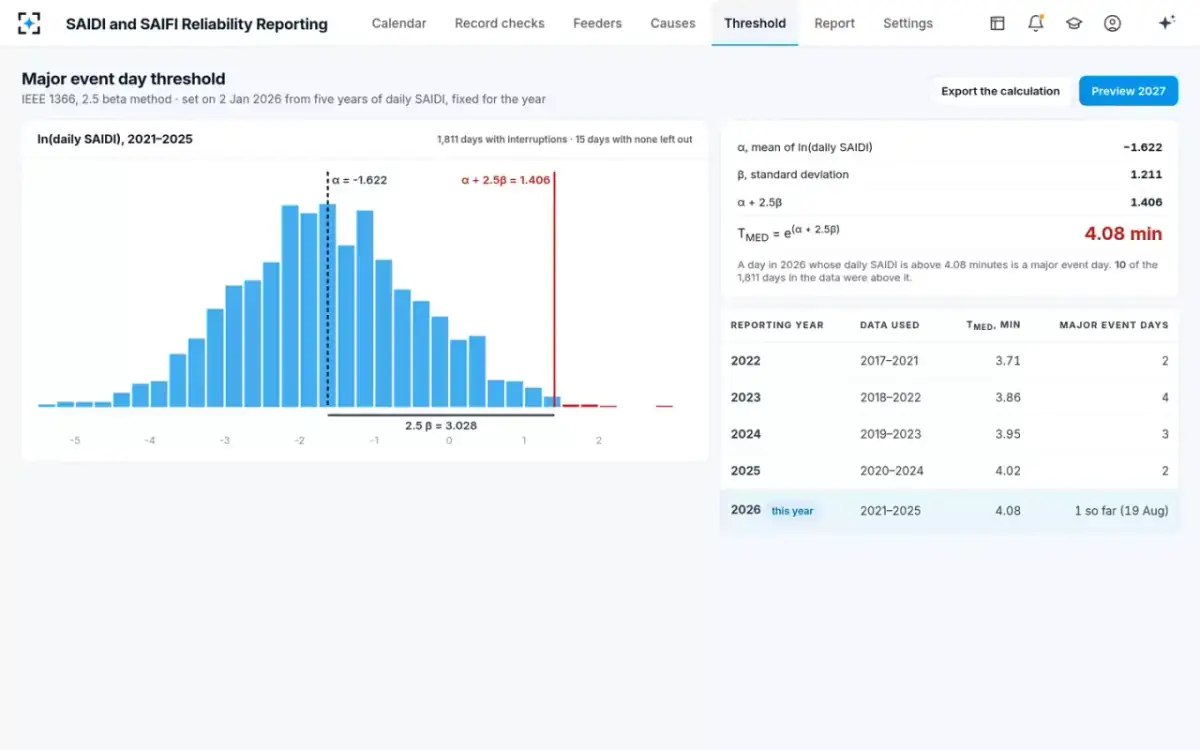This screenshot has height=750, width=1200.
Task: Select the 2025 reporting year row
Action: 949,471
